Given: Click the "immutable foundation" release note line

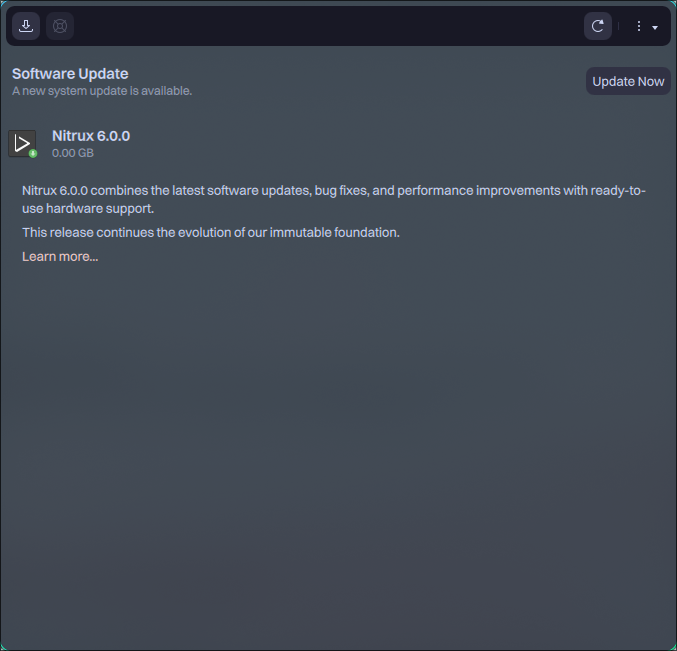Looking at the screenshot, I should [x=211, y=232].
